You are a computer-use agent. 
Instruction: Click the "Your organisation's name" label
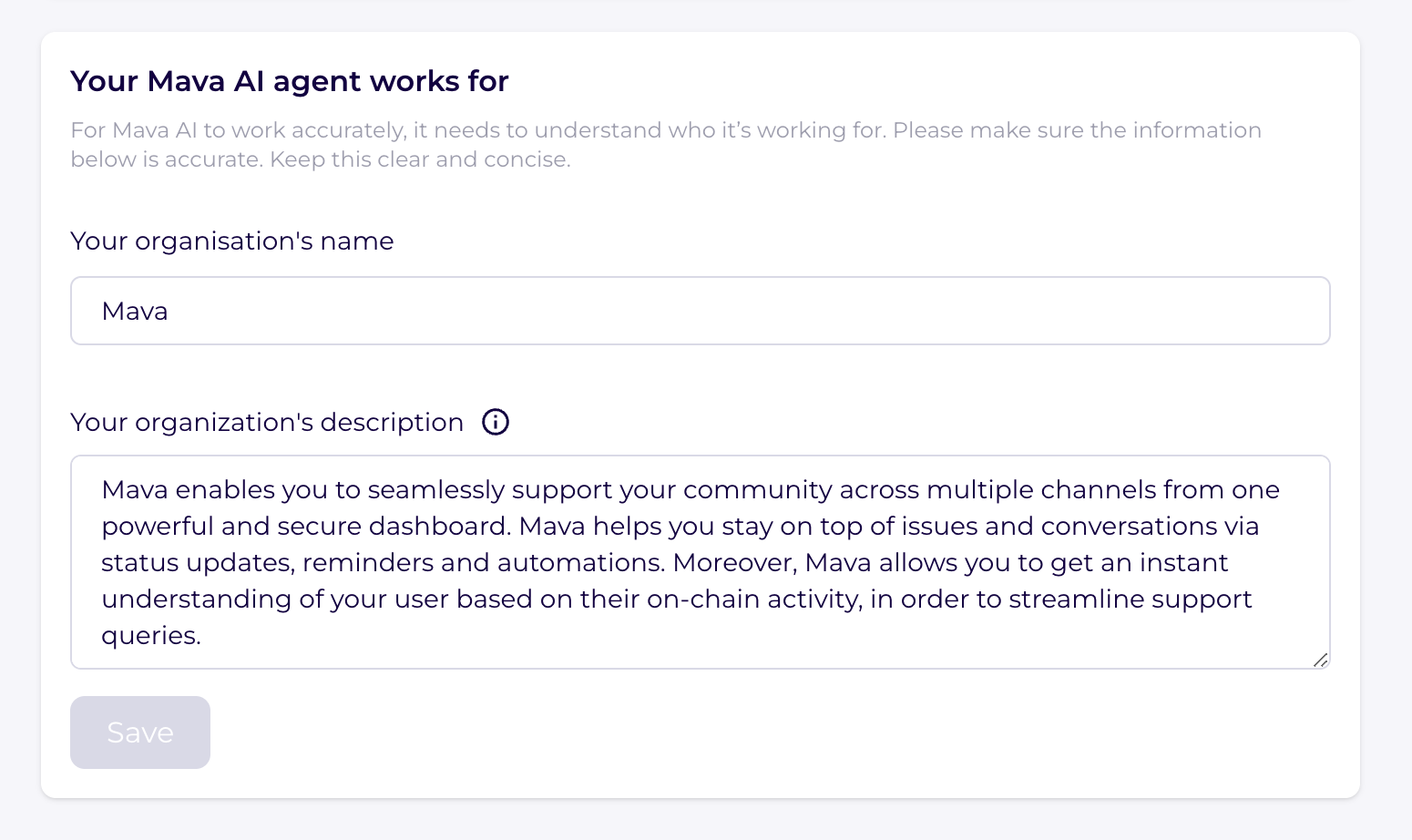[x=232, y=241]
